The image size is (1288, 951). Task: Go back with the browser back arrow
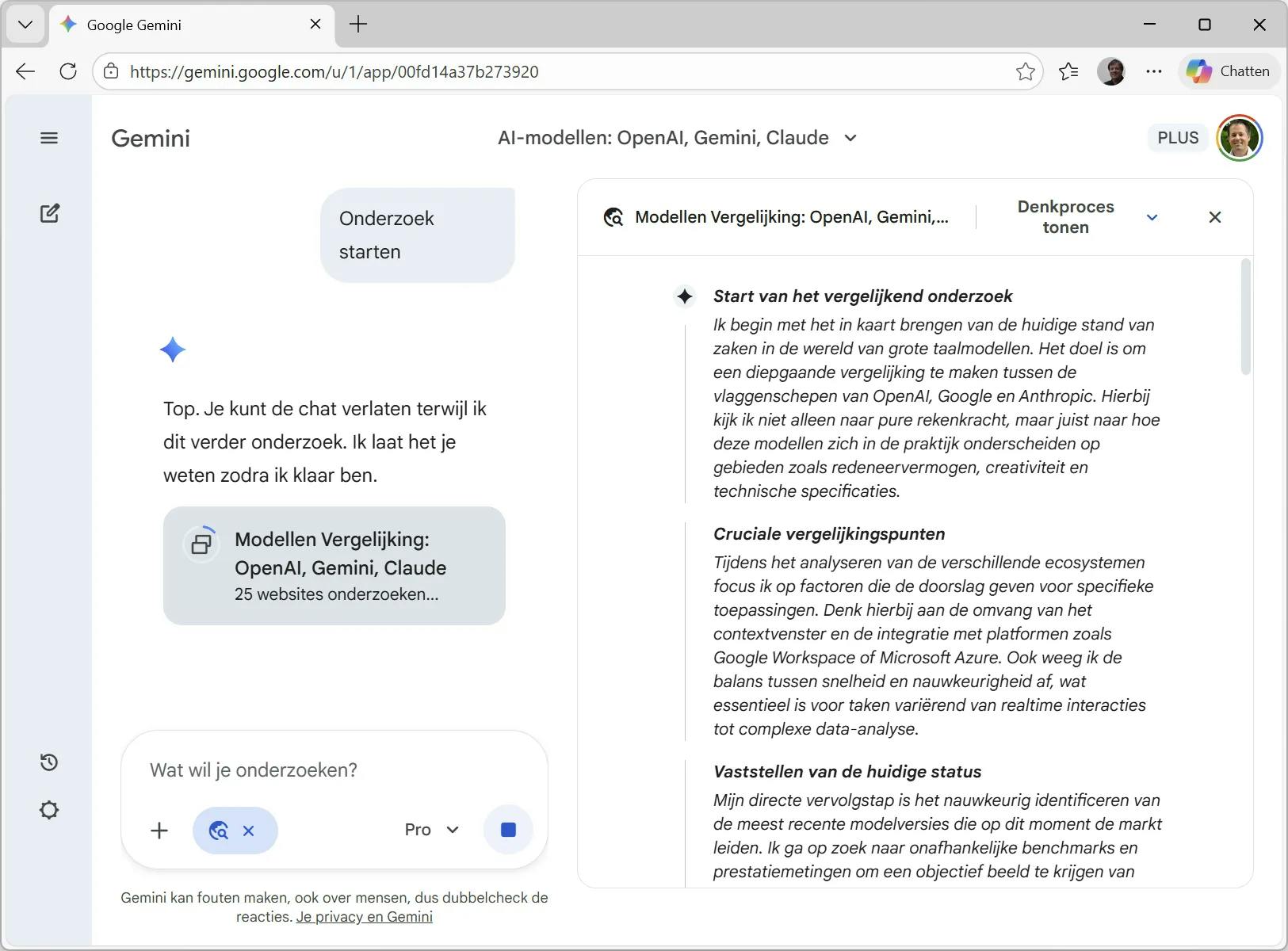(25, 71)
